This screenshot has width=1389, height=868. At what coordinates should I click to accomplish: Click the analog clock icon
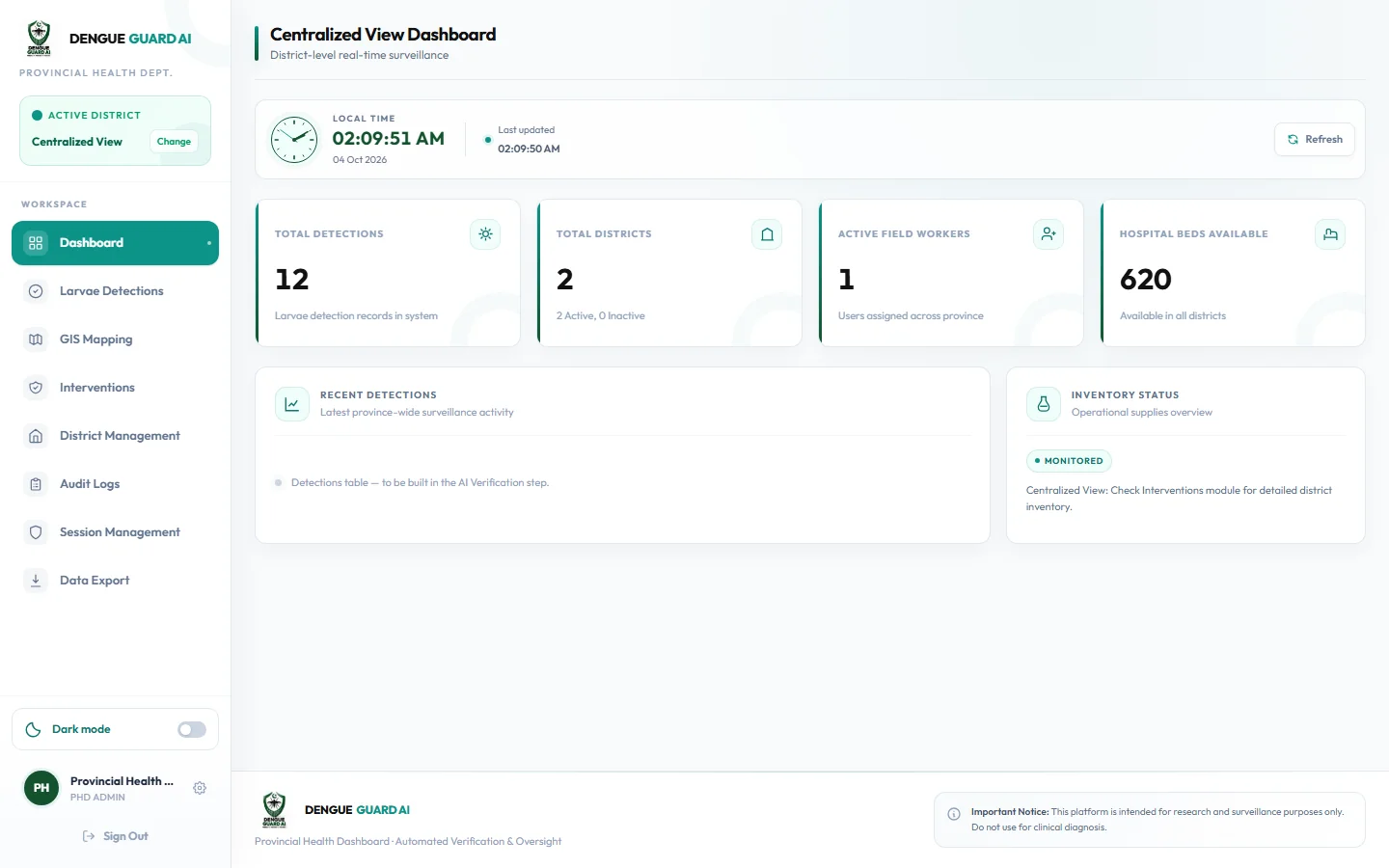[294, 140]
